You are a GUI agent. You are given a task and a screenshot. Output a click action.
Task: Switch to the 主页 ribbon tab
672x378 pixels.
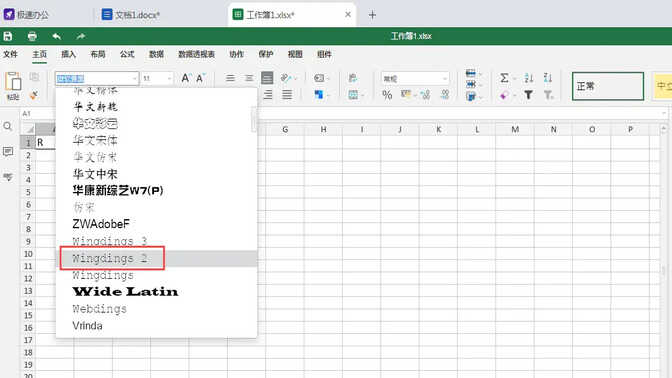pos(39,54)
